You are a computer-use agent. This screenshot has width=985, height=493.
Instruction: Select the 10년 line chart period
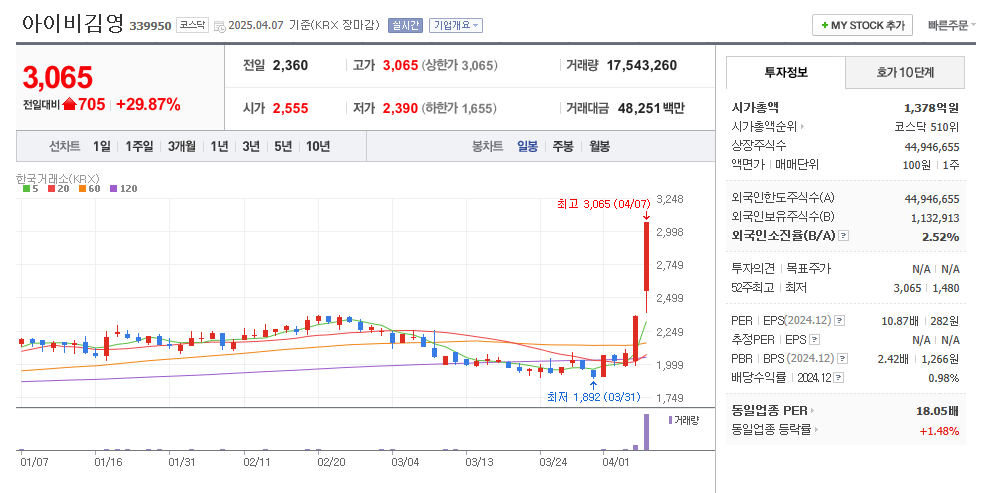tap(318, 146)
